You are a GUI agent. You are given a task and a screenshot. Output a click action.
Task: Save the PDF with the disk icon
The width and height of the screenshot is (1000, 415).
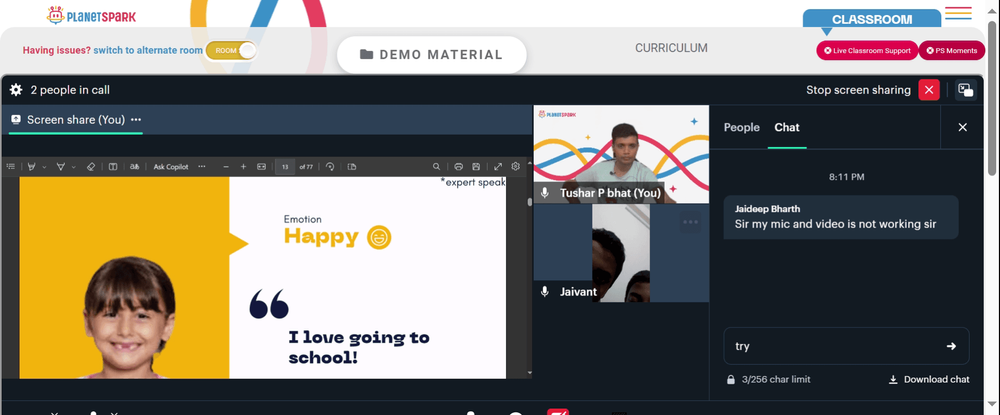pyautogui.click(x=476, y=166)
